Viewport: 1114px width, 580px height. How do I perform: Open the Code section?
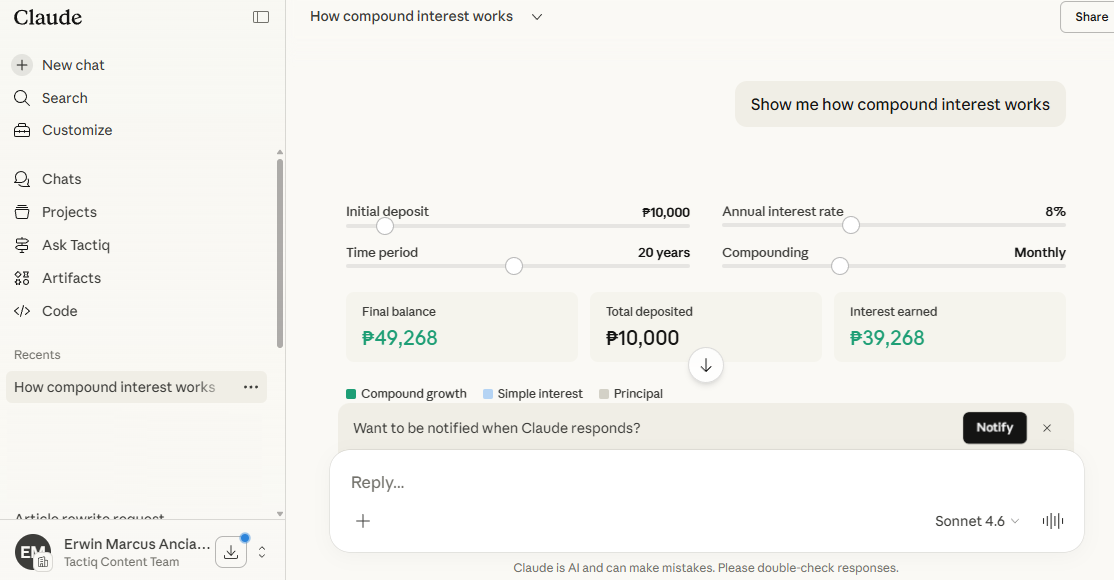pos(45,311)
